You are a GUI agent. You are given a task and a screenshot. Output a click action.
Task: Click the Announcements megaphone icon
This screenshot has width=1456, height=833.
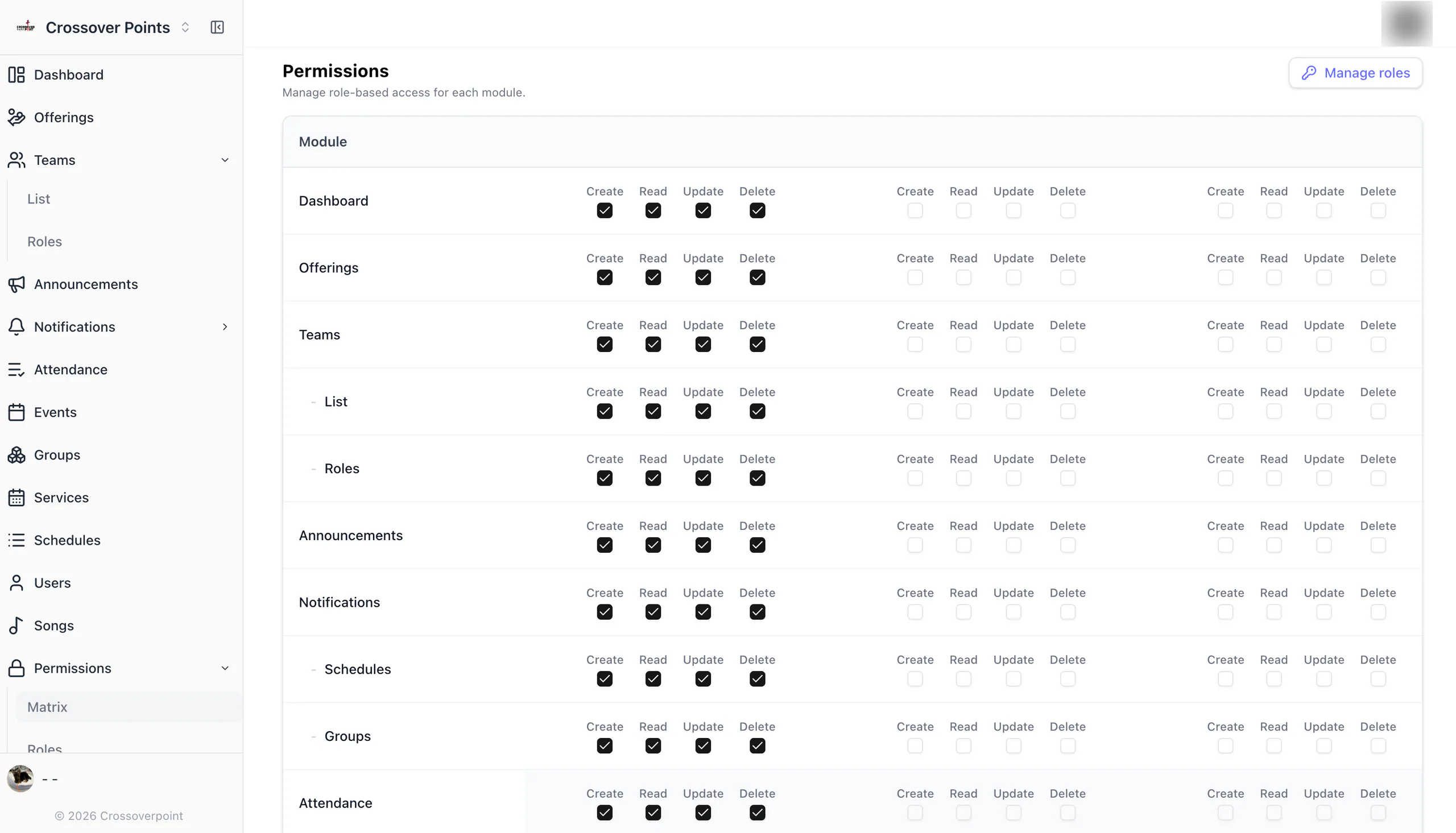coord(16,284)
